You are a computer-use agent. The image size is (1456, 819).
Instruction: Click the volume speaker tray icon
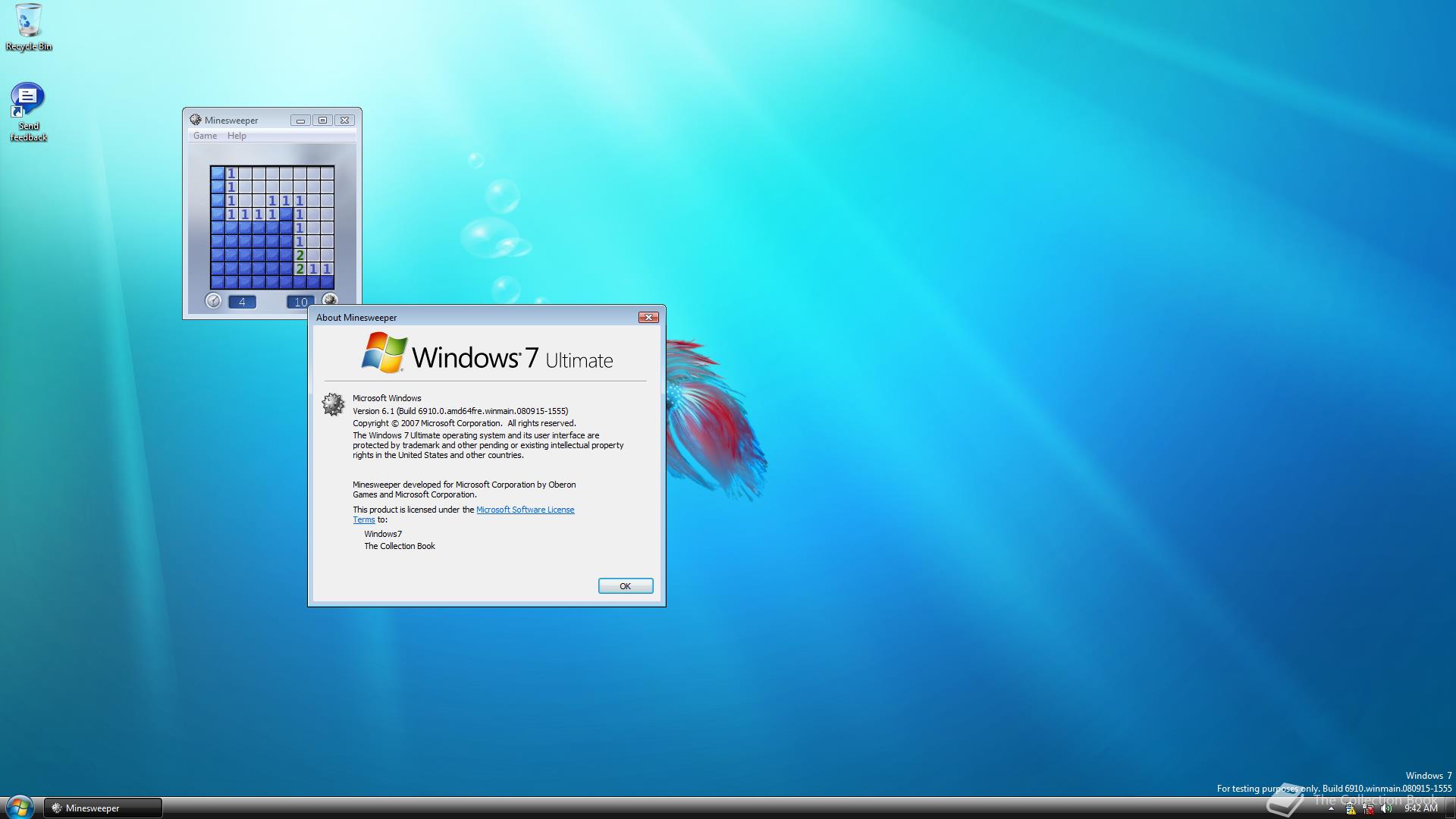(x=1386, y=809)
